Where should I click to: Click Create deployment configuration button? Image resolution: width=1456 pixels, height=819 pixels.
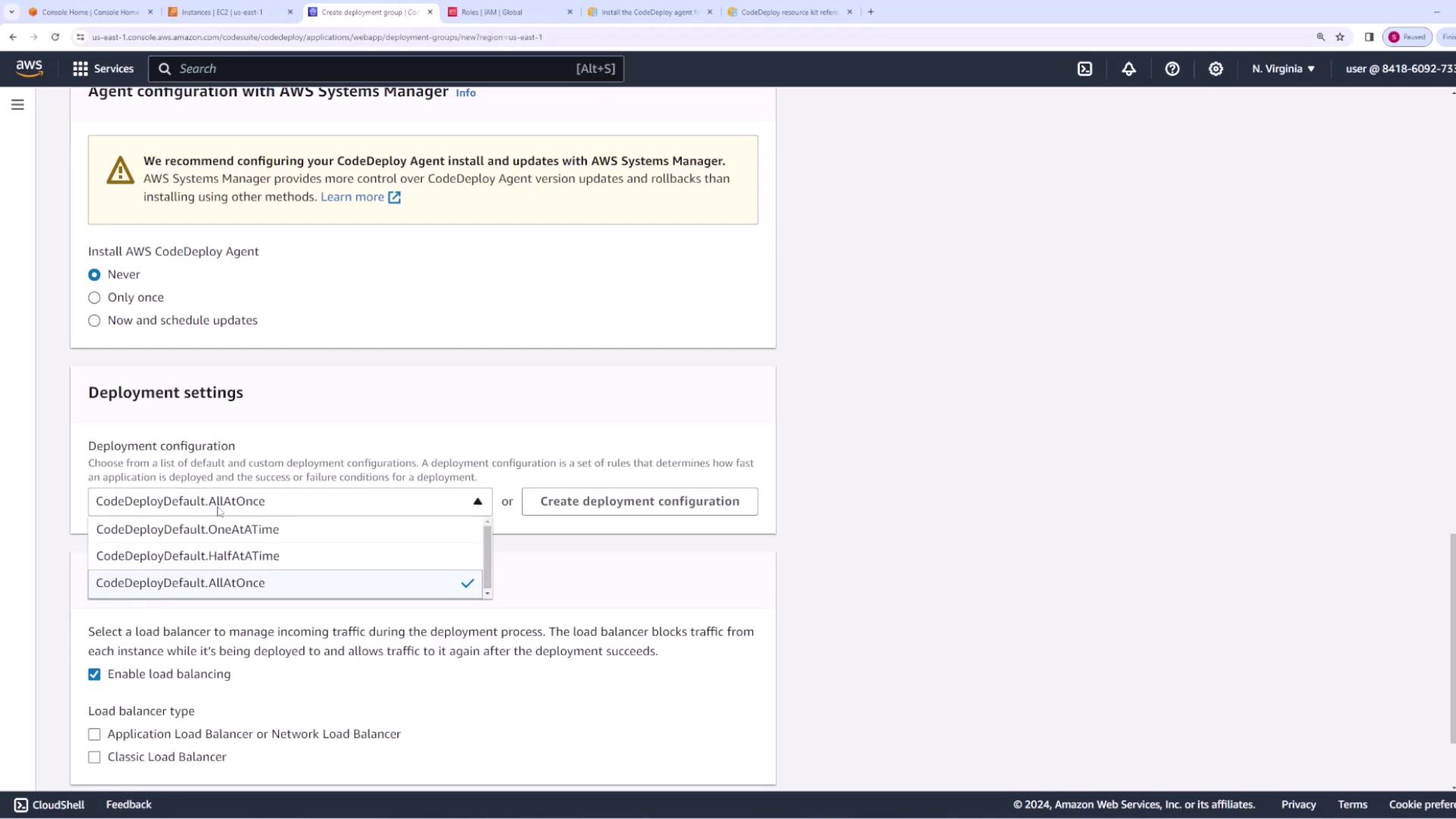point(639,501)
